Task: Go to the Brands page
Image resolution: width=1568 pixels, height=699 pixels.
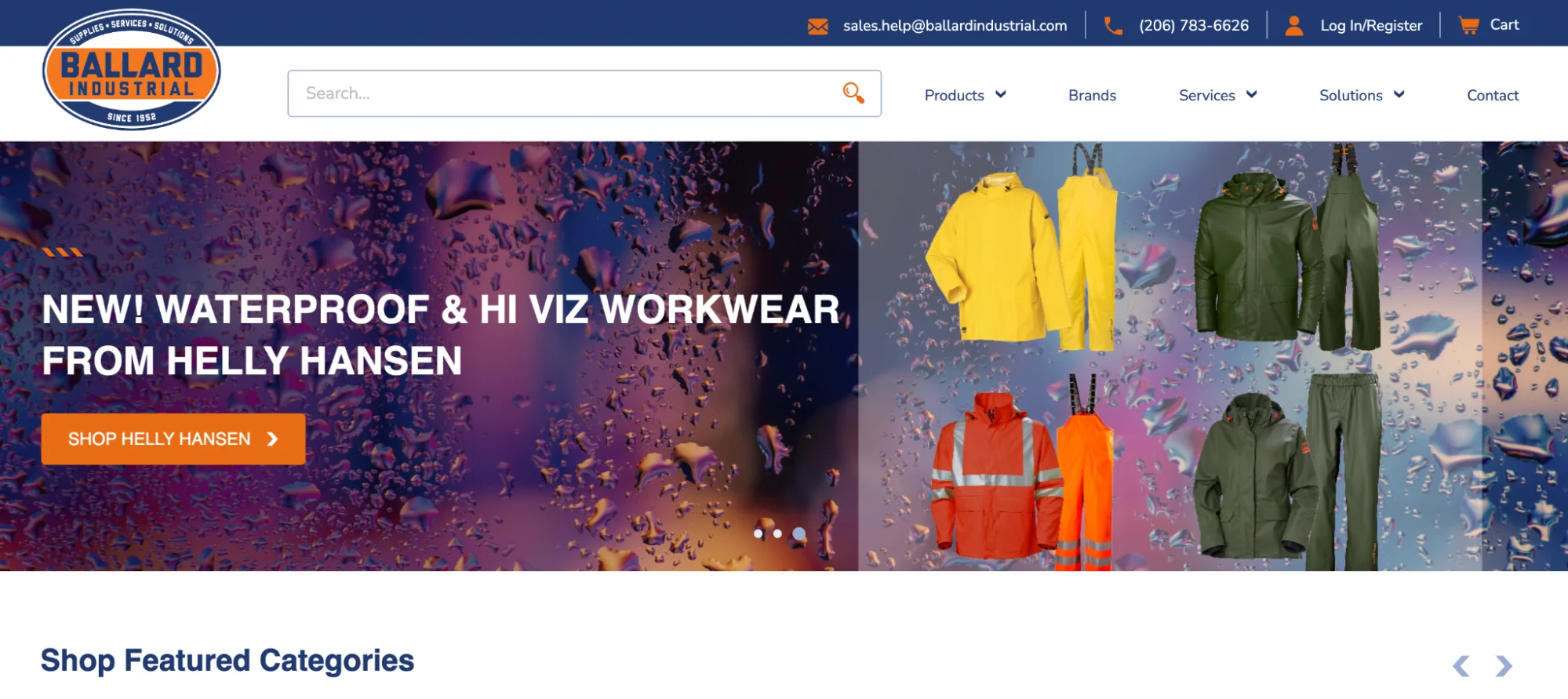Action: tap(1092, 96)
